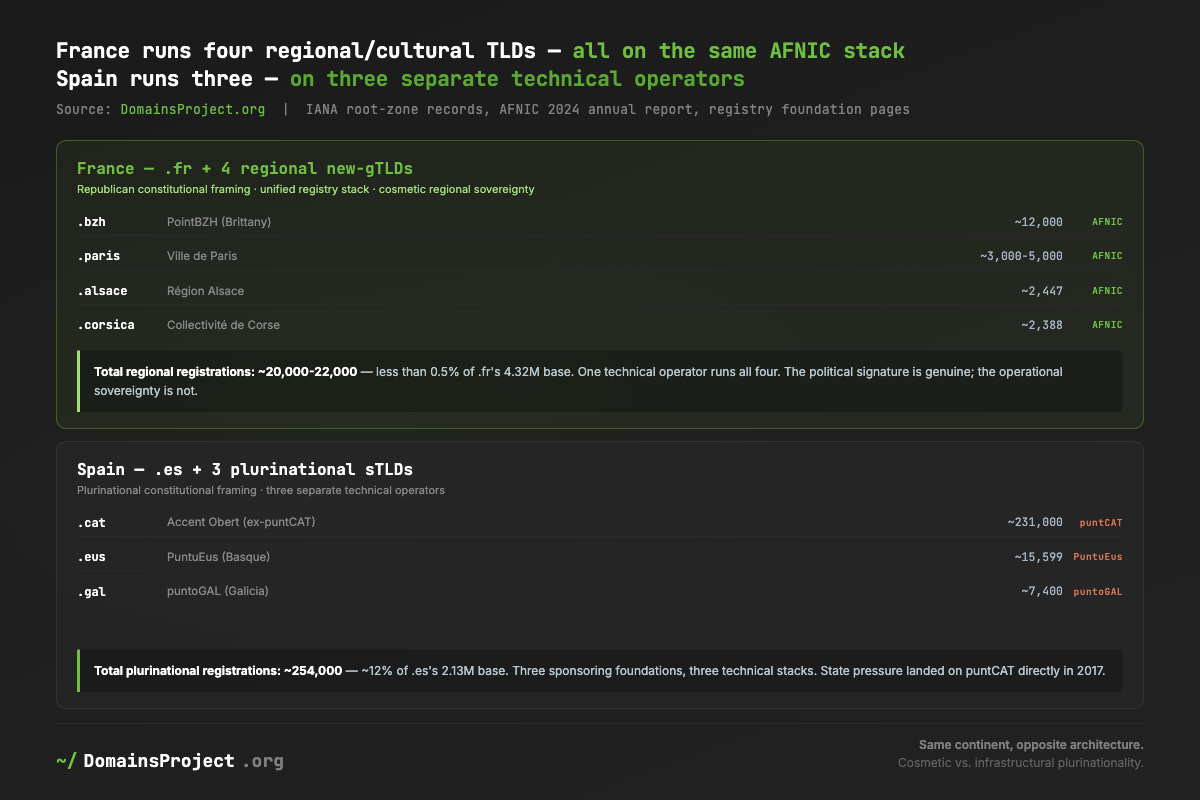This screenshot has width=1200, height=800.
Task: Open the DomainsProject.org source link
Action: tap(193, 109)
